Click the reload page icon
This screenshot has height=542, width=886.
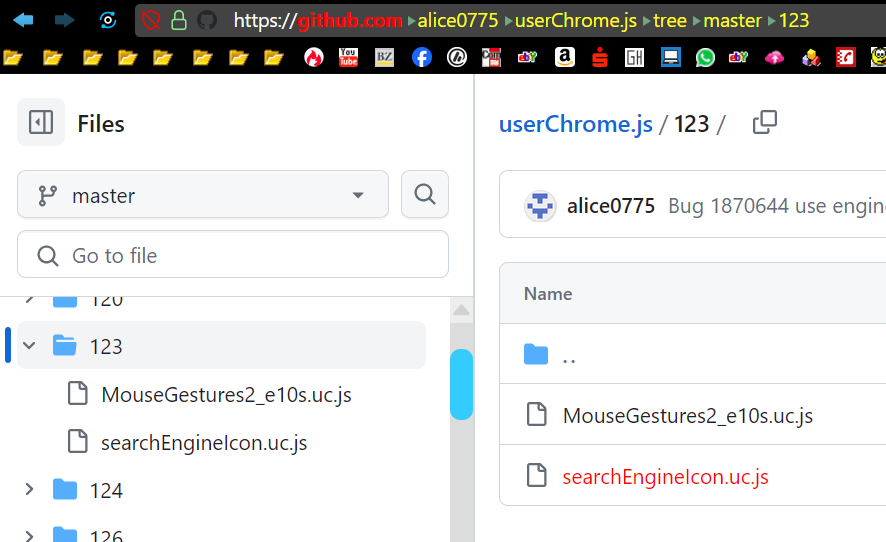point(107,20)
